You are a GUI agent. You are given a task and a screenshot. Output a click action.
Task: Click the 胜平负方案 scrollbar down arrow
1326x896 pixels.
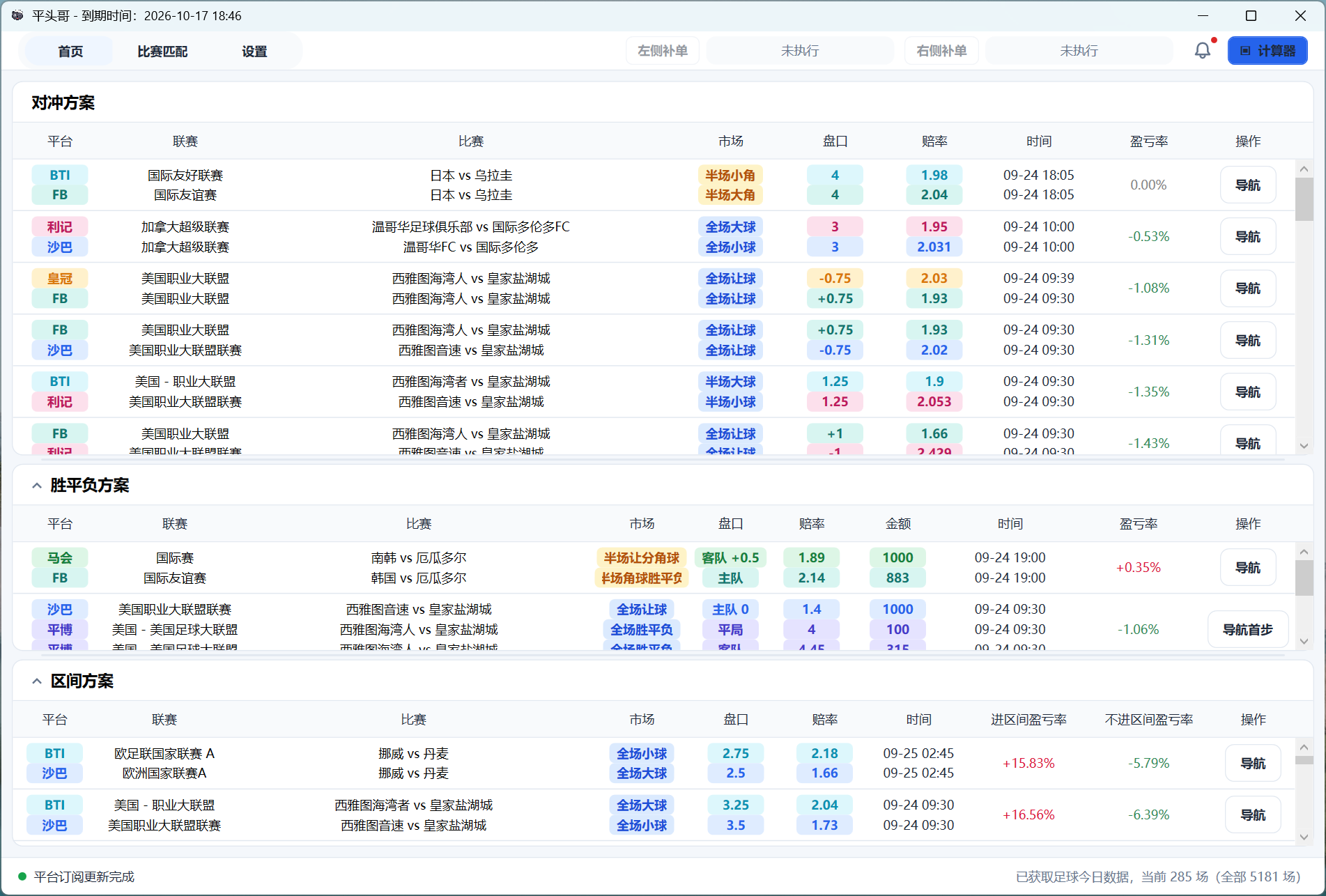click(x=1304, y=641)
